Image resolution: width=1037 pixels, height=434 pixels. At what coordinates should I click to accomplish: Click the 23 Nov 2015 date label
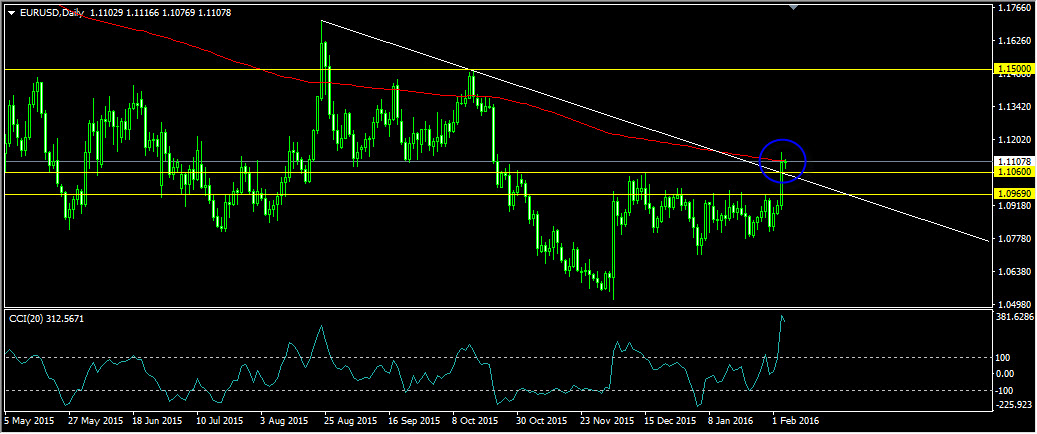click(x=606, y=420)
